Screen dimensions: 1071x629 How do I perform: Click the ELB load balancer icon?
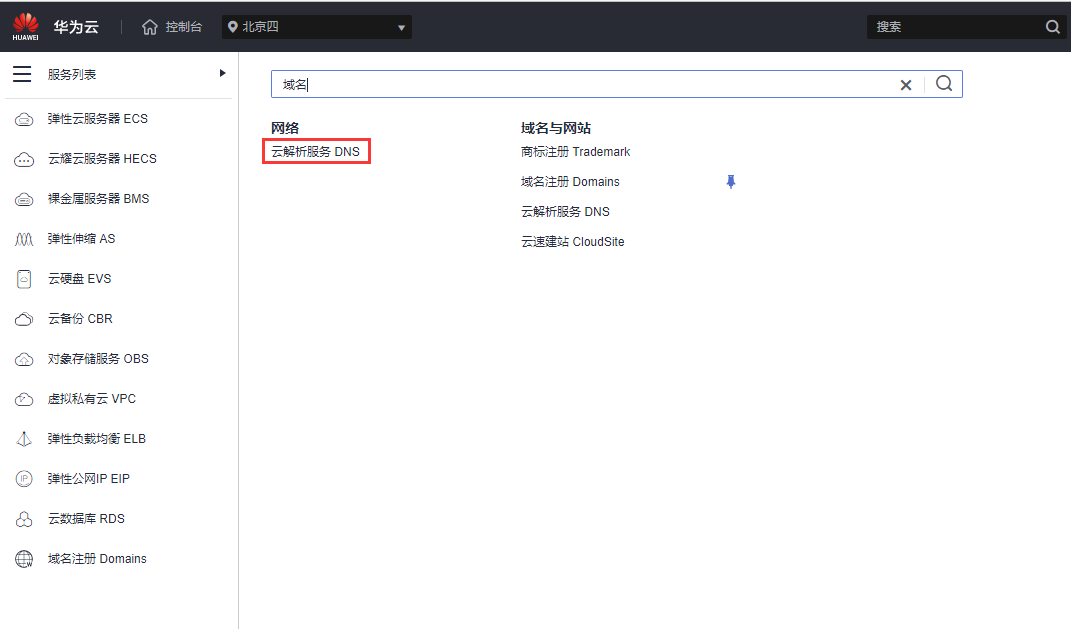(24, 439)
